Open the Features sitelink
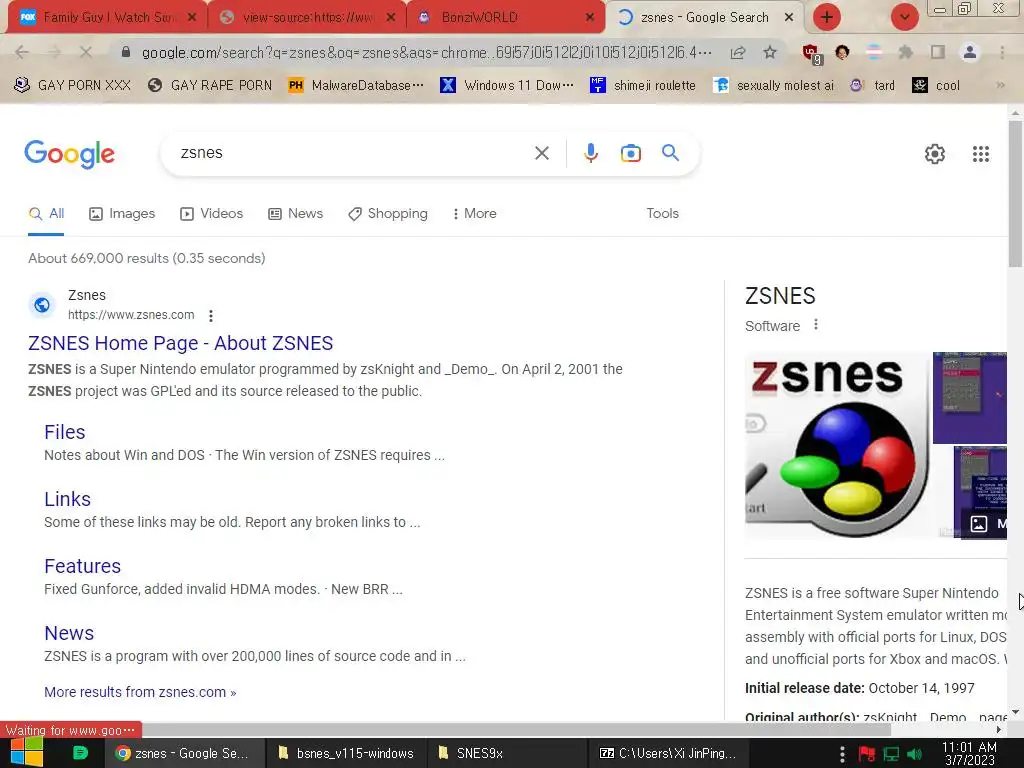 [82, 566]
